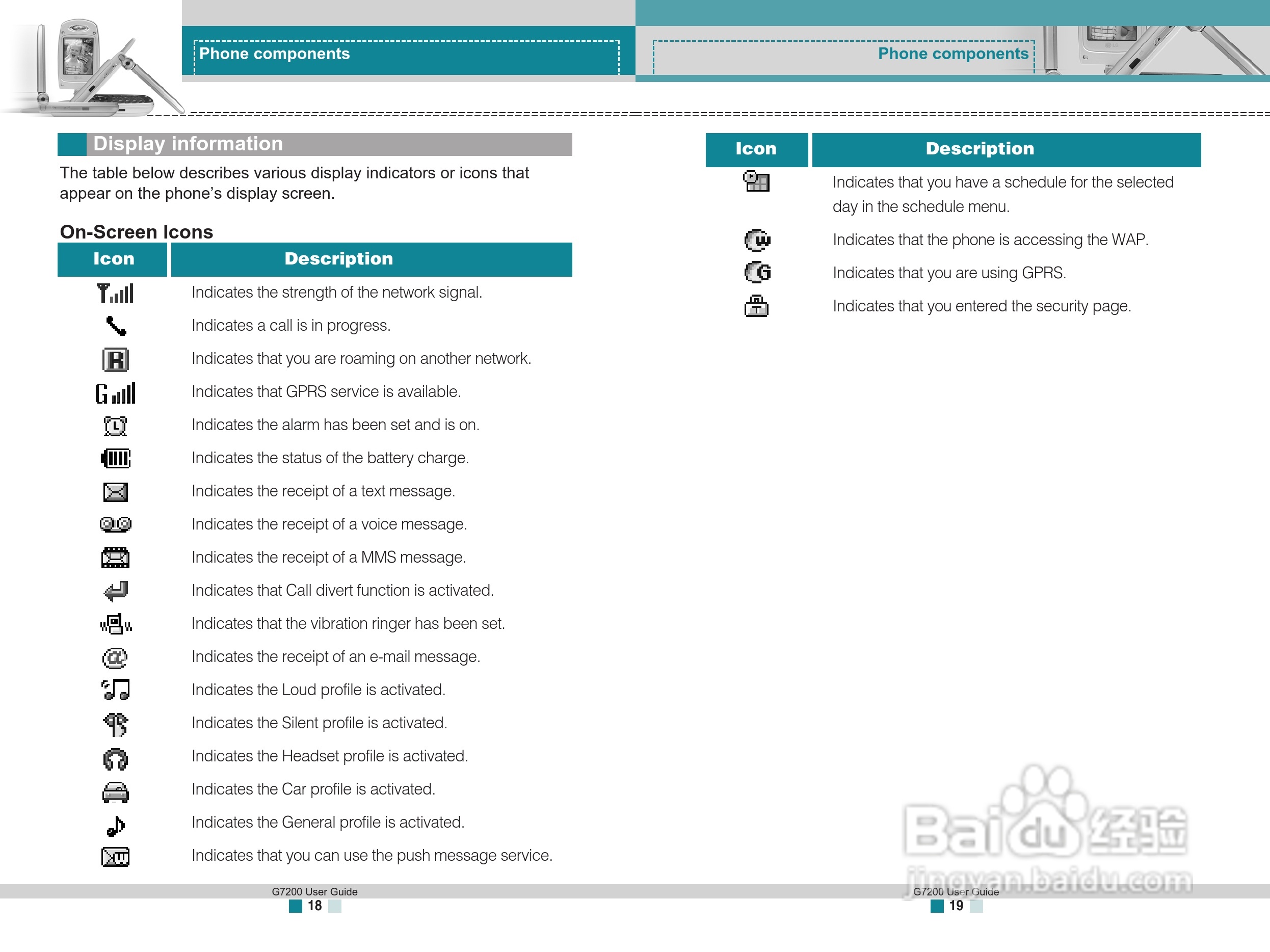Image resolution: width=1270 pixels, height=952 pixels.
Task: Click the alarm clock icon
Action: pos(115,426)
